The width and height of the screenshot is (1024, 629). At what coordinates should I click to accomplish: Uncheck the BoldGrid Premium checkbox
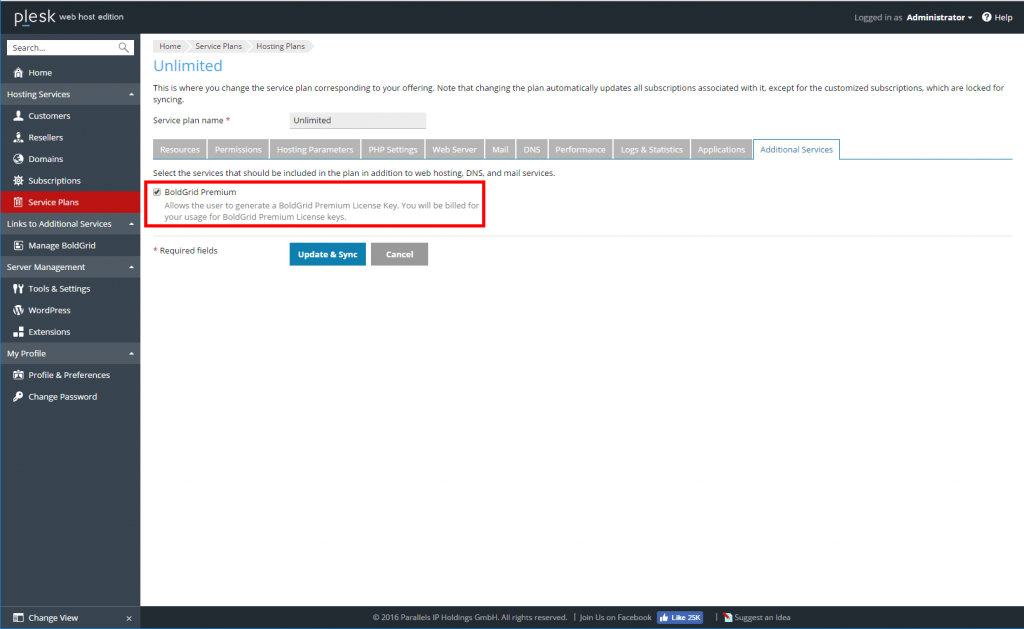point(157,192)
